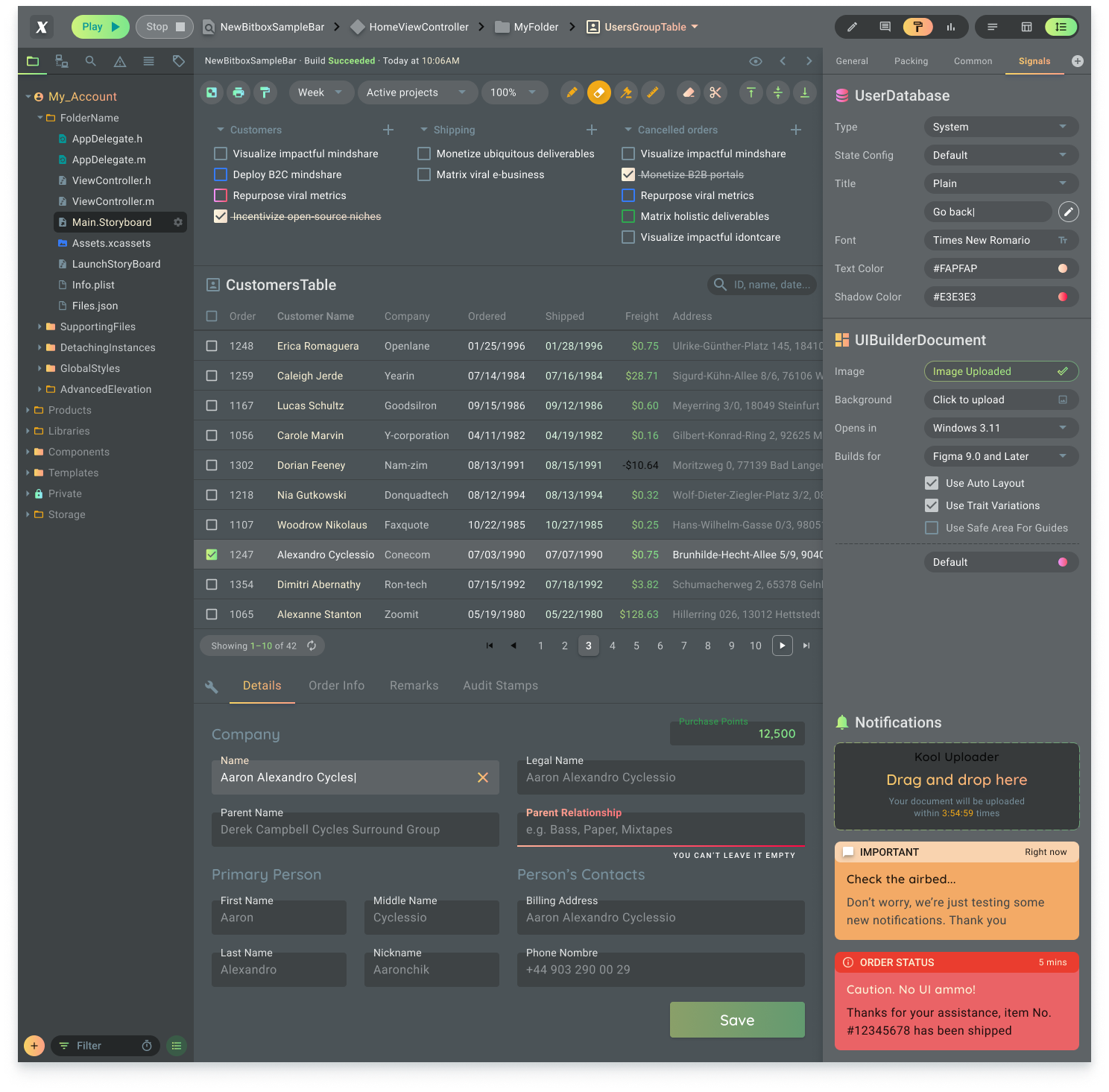
Task: Open the warnings tab in sidebar
Action: pyautogui.click(x=120, y=61)
